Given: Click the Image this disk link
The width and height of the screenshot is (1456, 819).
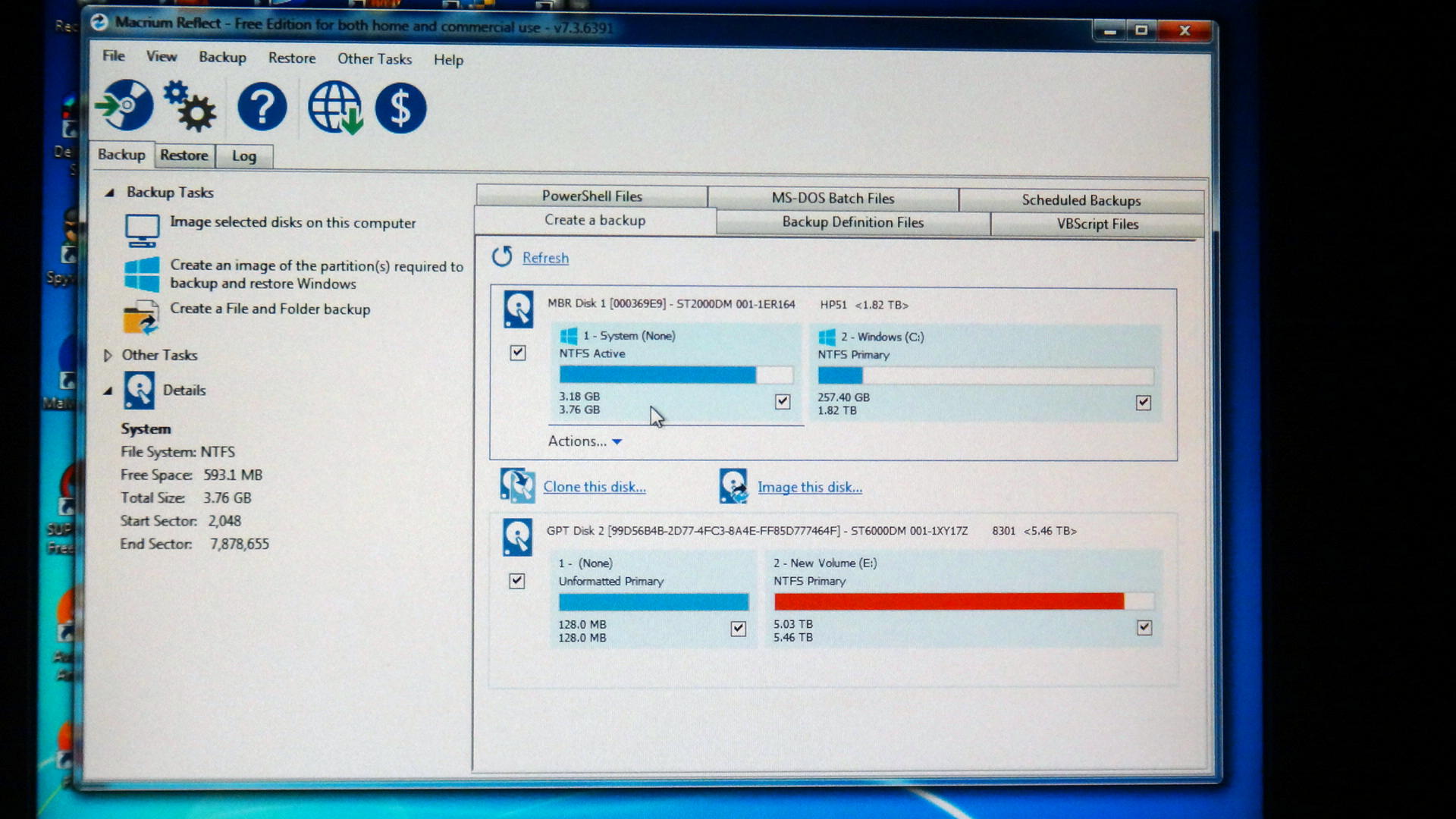Looking at the screenshot, I should click(810, 488).
